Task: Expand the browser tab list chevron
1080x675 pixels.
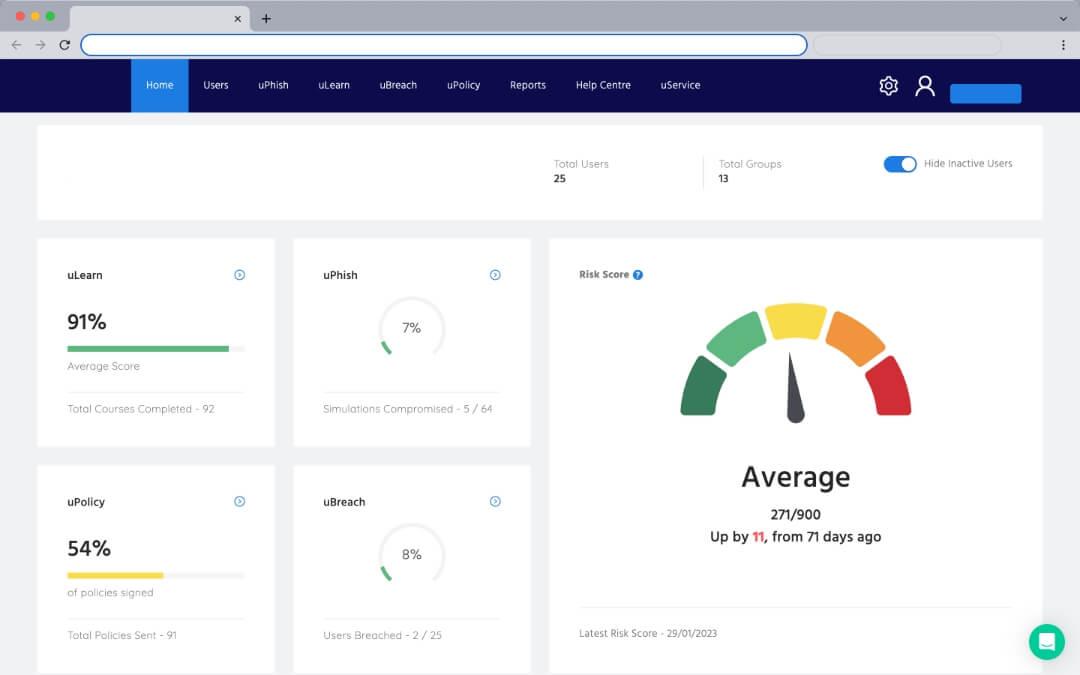Action: [x=1062, y=19]
